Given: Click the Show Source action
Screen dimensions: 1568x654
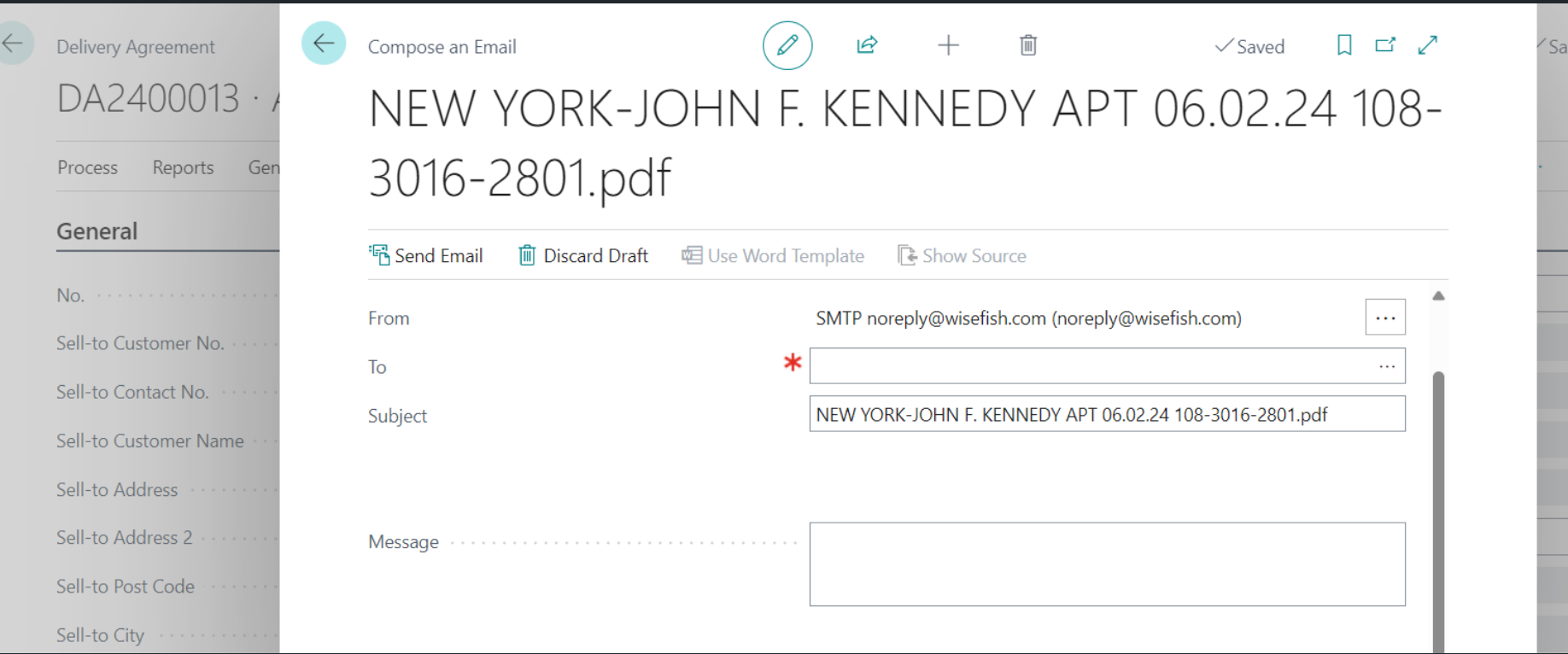Looking at the screenshot, I should tap(962, 255).
